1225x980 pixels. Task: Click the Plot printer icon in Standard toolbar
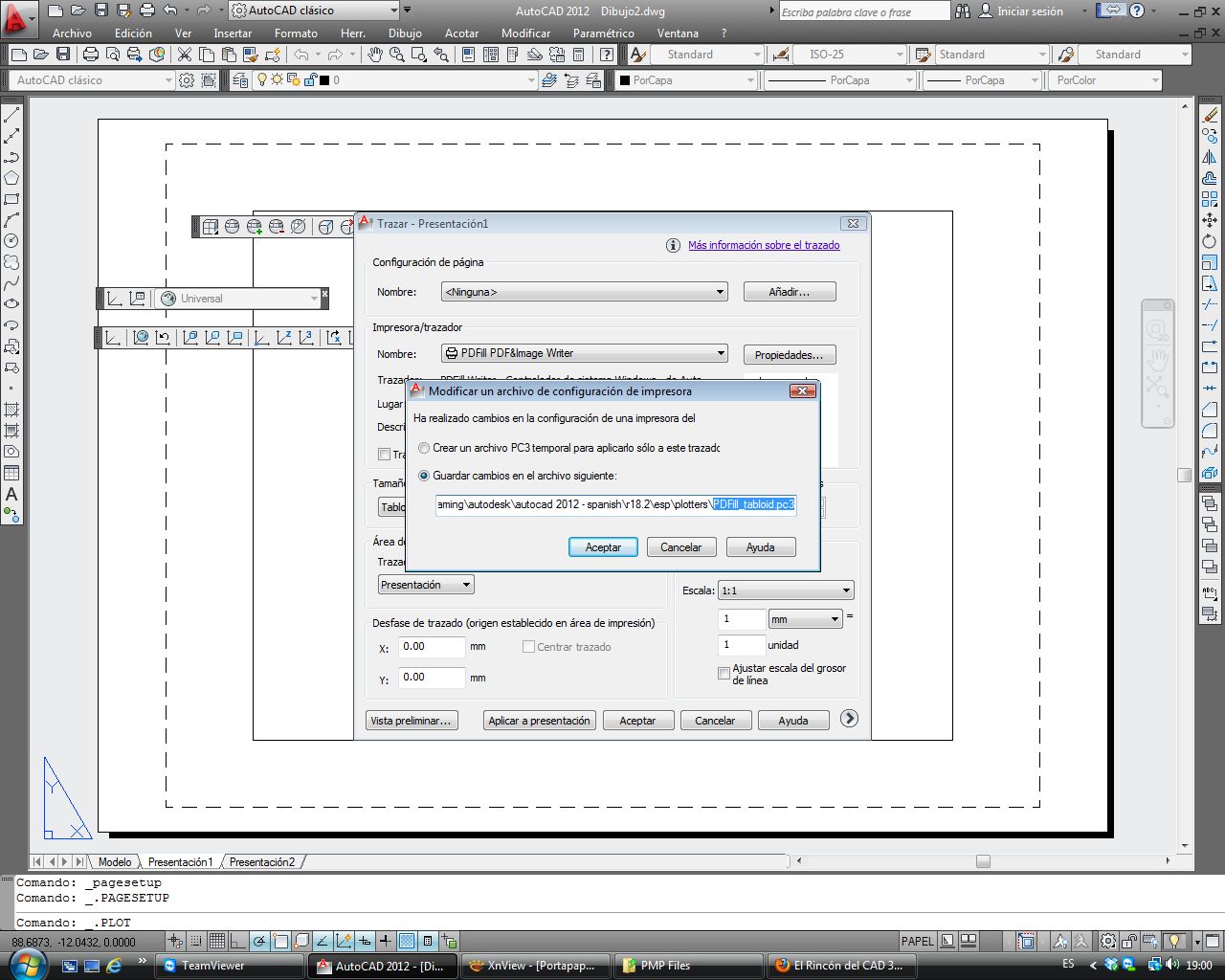click(x=90, y=55)
